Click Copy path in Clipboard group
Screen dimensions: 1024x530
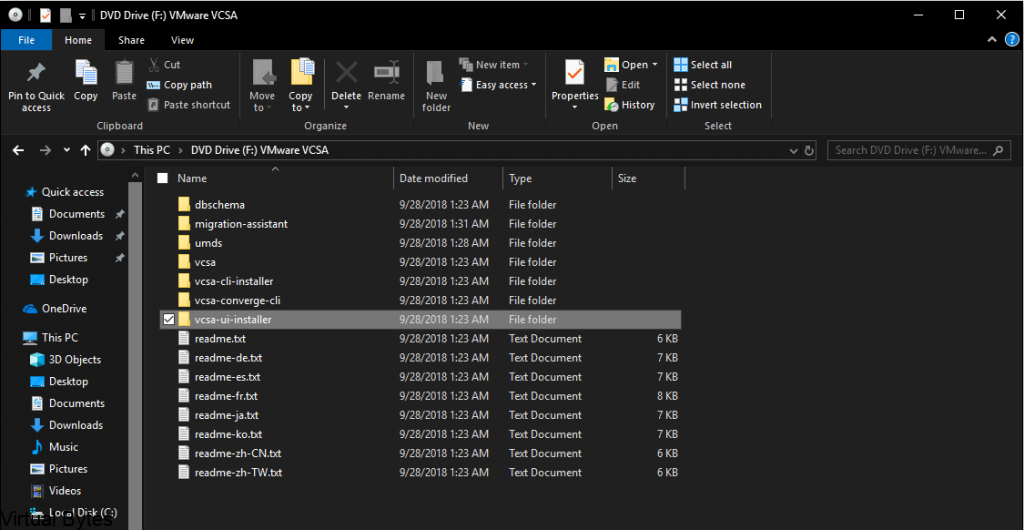coord(179,85)
